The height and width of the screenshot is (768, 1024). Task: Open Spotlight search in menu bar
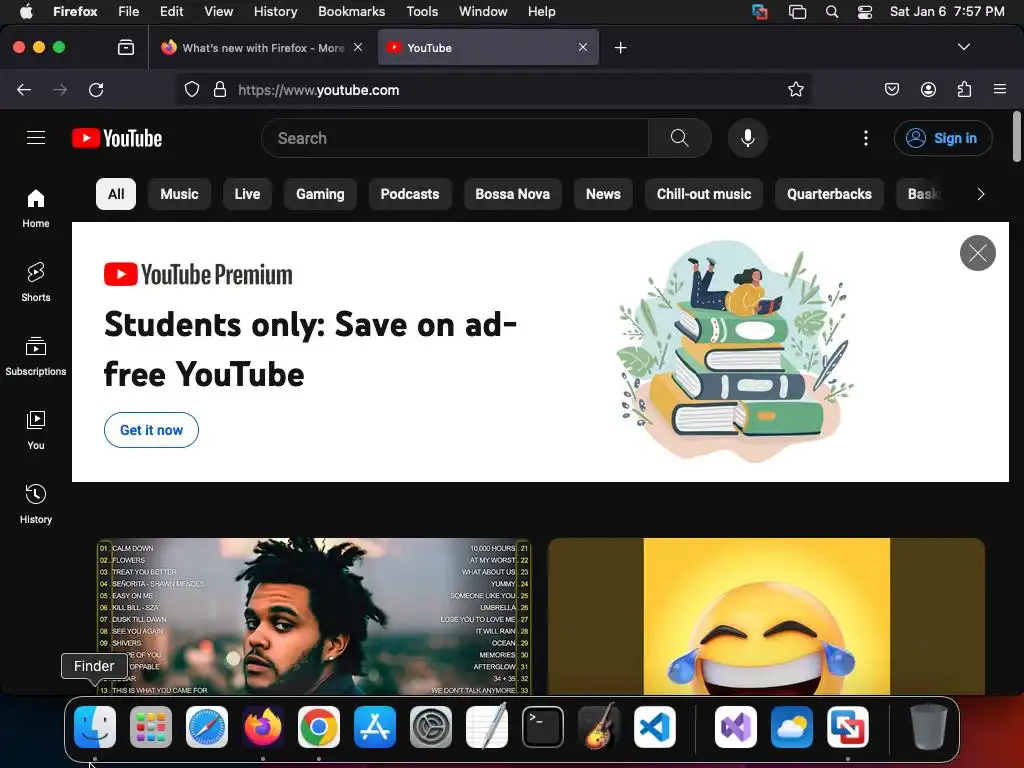click(x=832, y=12)
